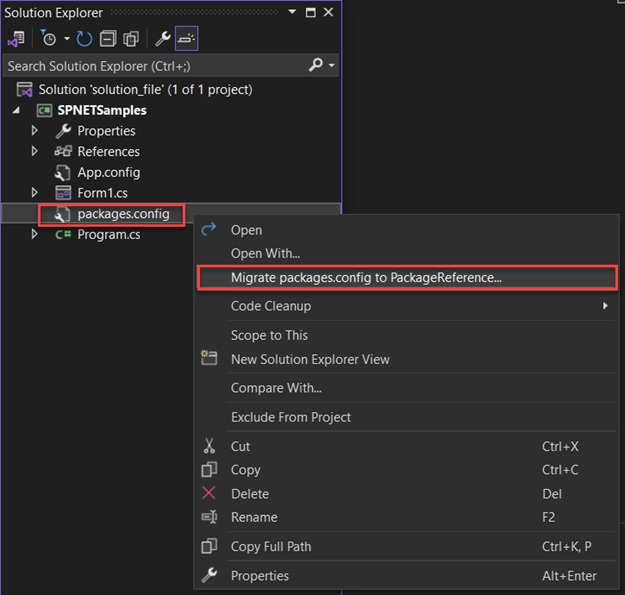Choose Delete in the context menu

coord(407,494)
